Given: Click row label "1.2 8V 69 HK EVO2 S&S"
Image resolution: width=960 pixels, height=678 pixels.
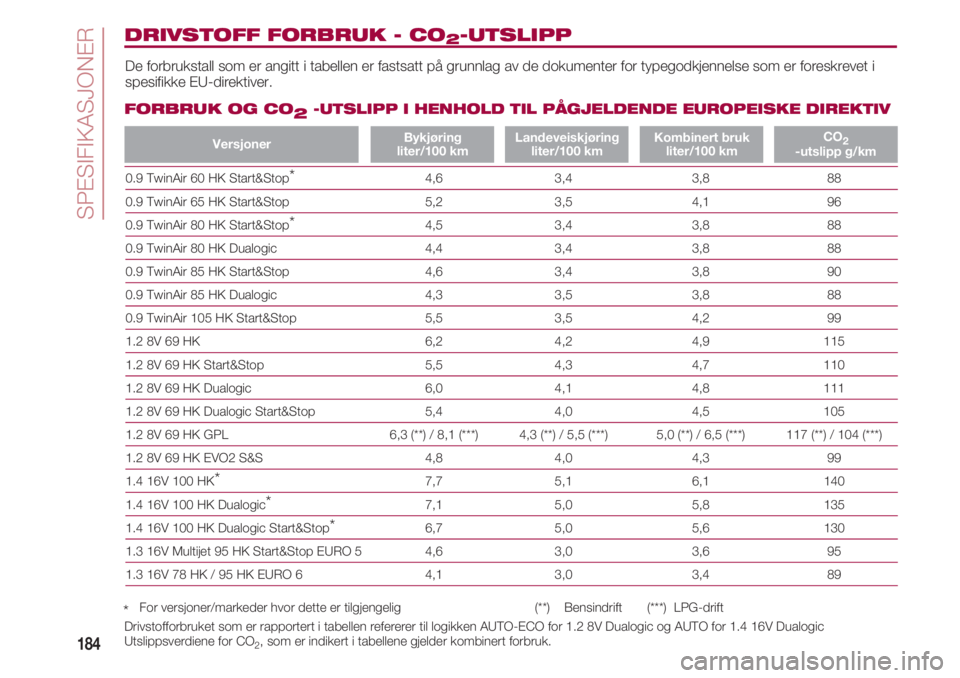Looking at the screenshot, I should 194,458.
